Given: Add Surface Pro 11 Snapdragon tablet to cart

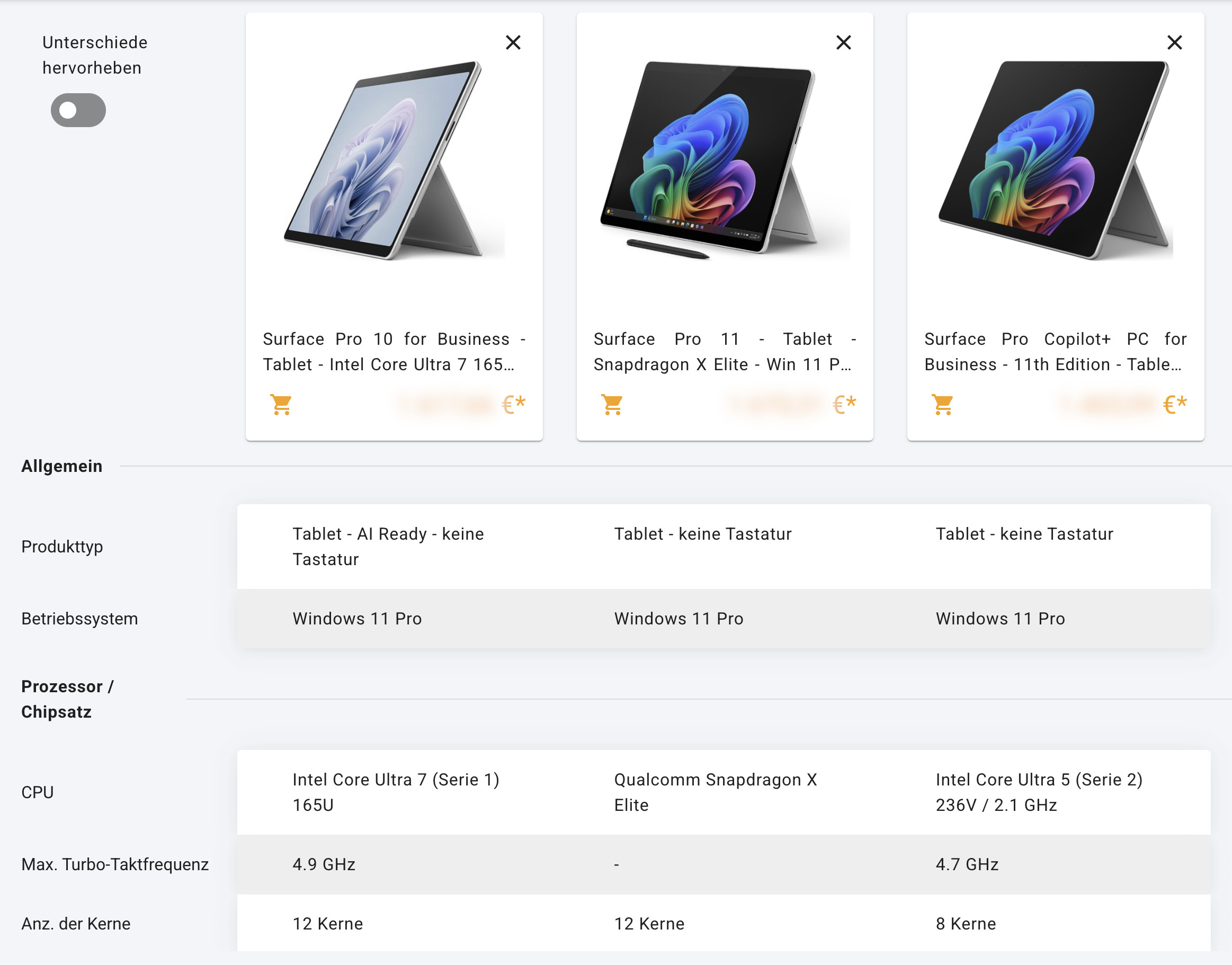Looking at the screenshot, I should tap(612, 405).
